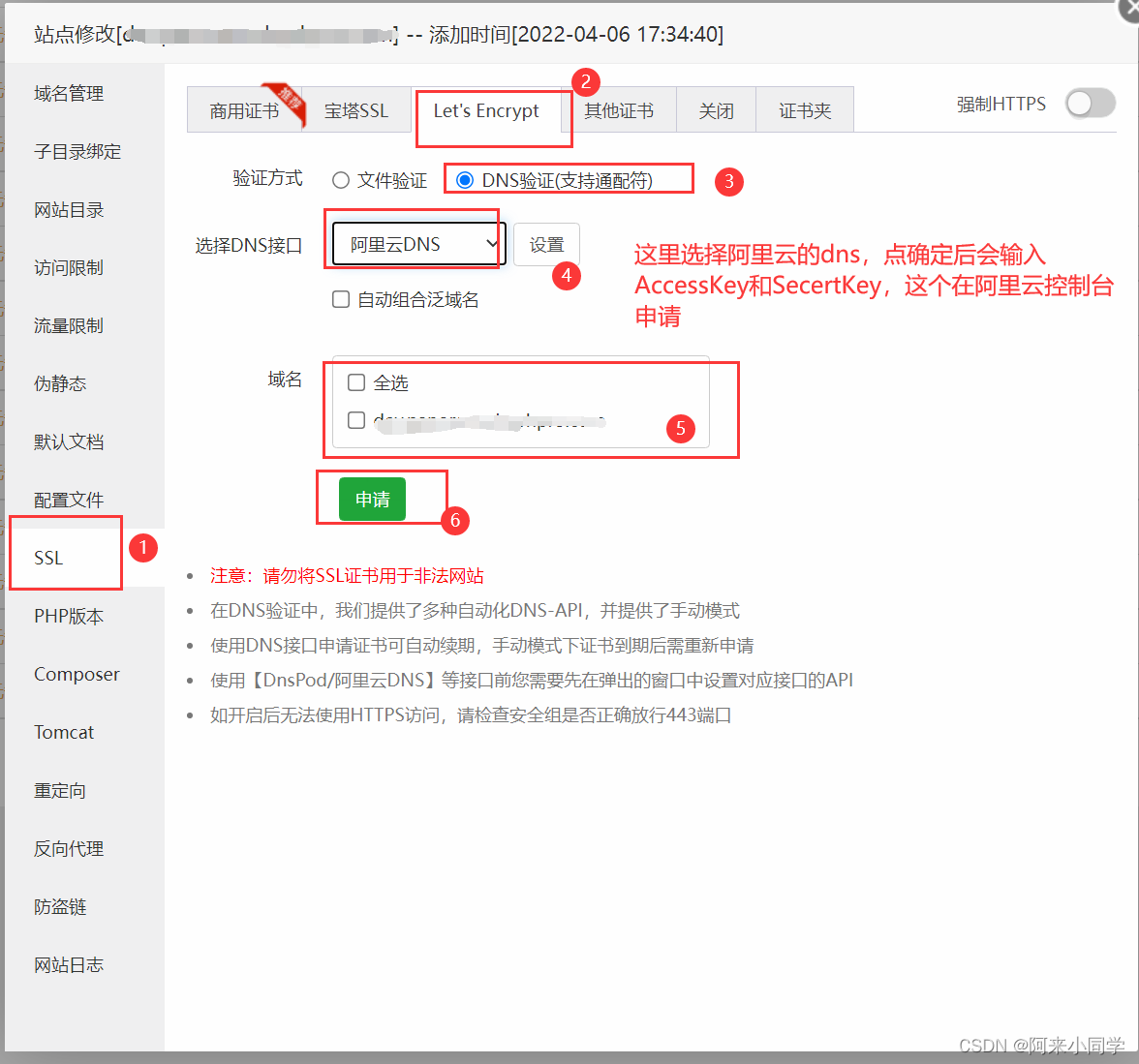Open the Tomcat sidebar section

(x=64, y=732)
